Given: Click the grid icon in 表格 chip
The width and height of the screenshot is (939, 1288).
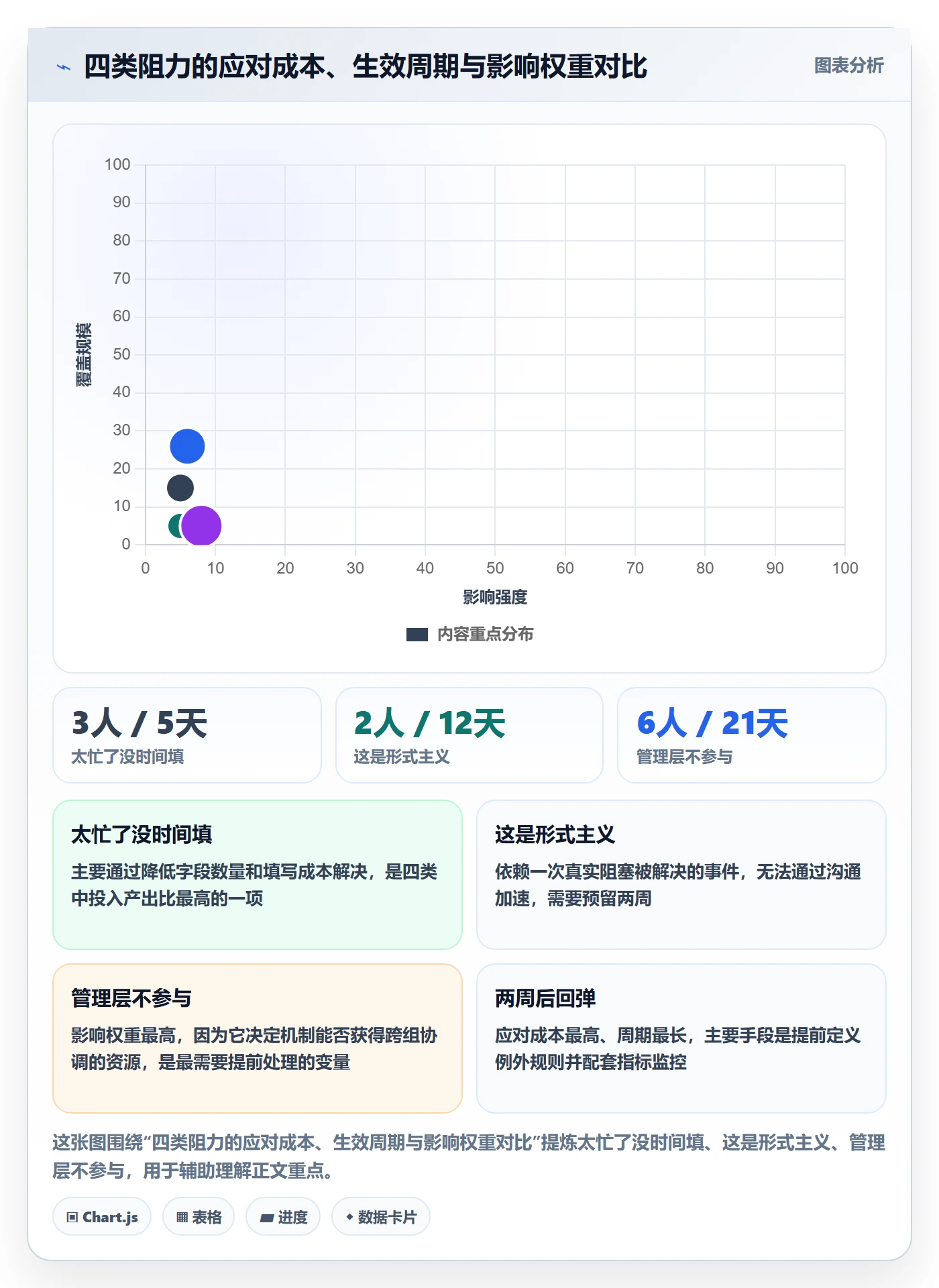Looking at the screenshot, I should point(182,1218).
